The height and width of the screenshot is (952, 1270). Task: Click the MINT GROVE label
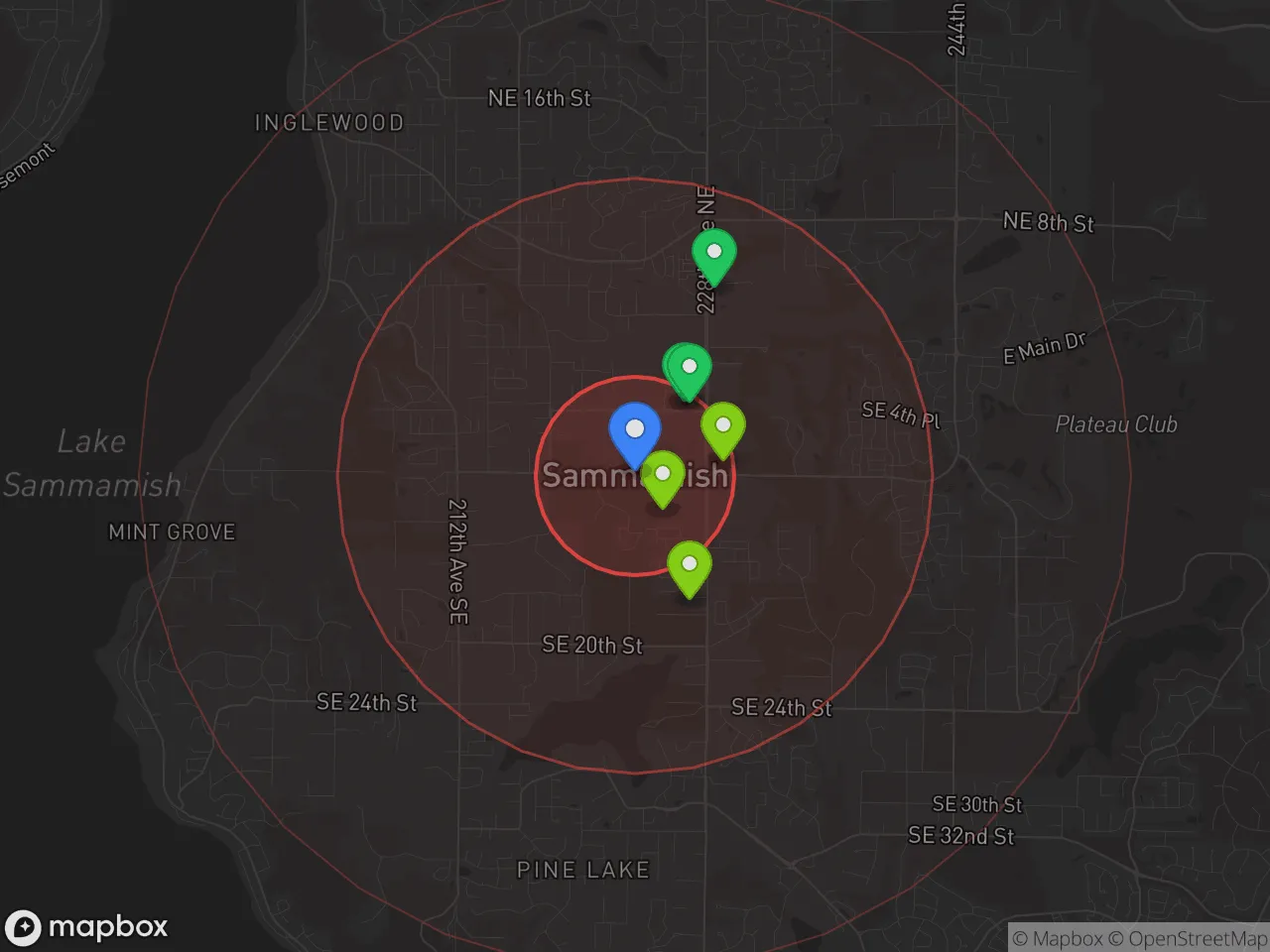coord(172,533)
